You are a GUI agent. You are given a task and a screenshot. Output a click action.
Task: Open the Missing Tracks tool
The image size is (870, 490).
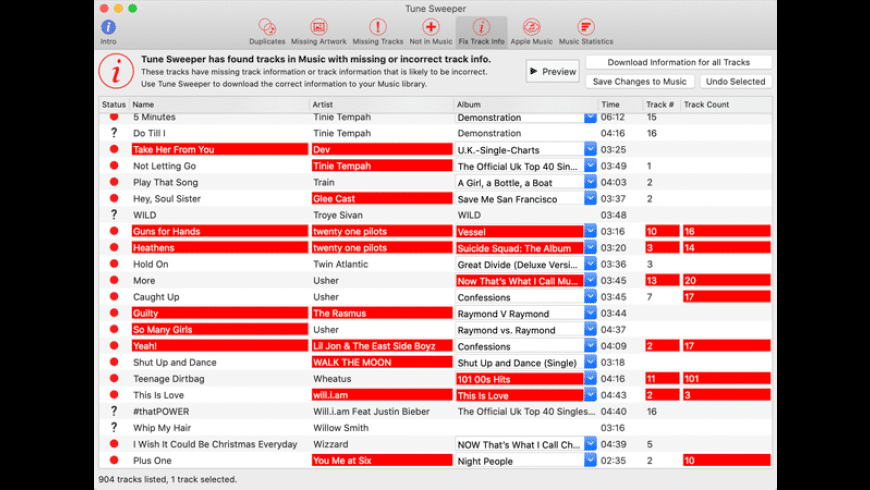(378, 31)
